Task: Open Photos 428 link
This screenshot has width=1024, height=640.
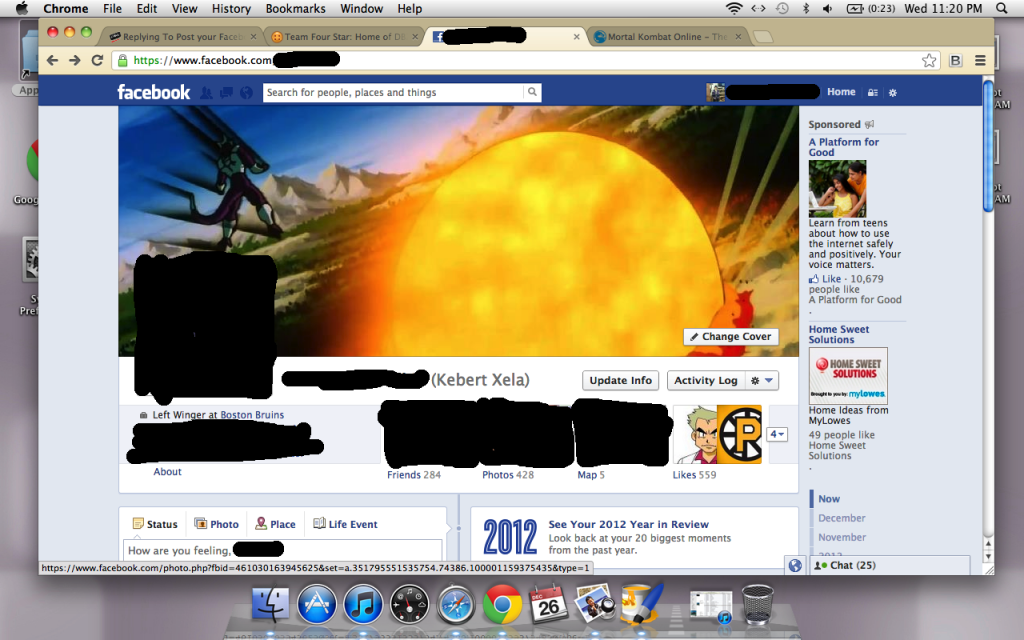Action: click(x=508, y=475)
